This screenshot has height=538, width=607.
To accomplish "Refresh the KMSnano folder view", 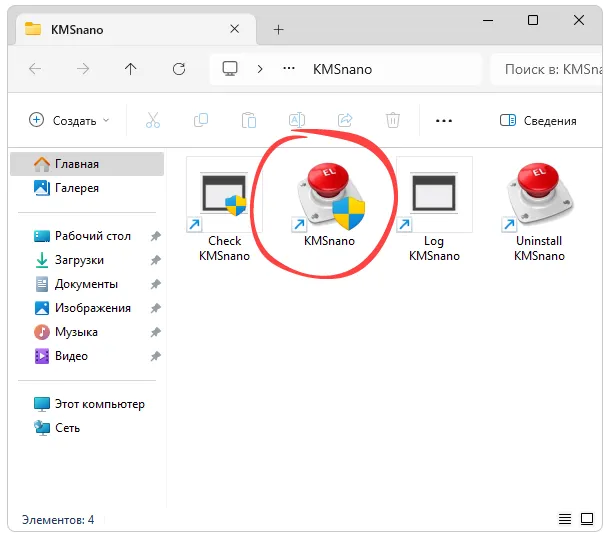I will point(179,69).
